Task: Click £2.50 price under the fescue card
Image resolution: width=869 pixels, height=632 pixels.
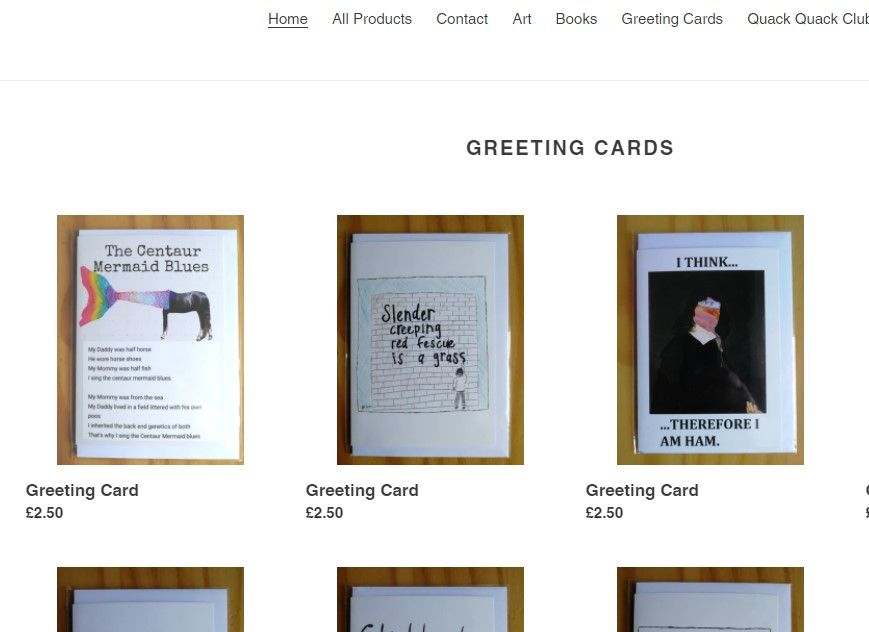Action: coord(324,513)
